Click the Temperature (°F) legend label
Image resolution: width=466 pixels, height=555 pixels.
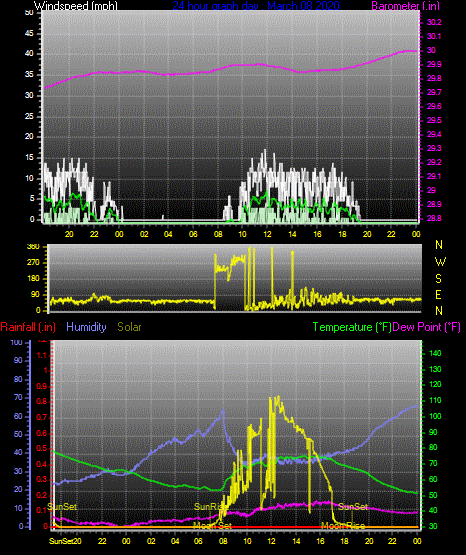[x=352, y=327]
